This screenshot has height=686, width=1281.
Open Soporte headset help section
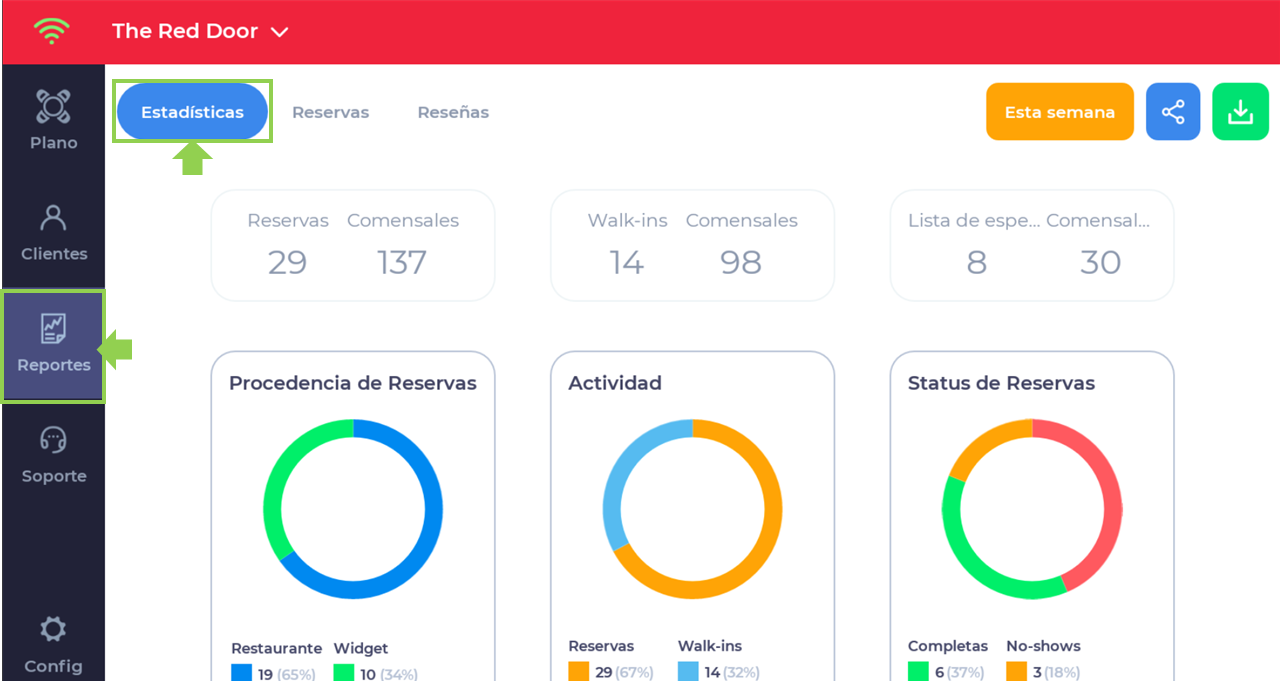pyautogui.click(x=53, y=455)
